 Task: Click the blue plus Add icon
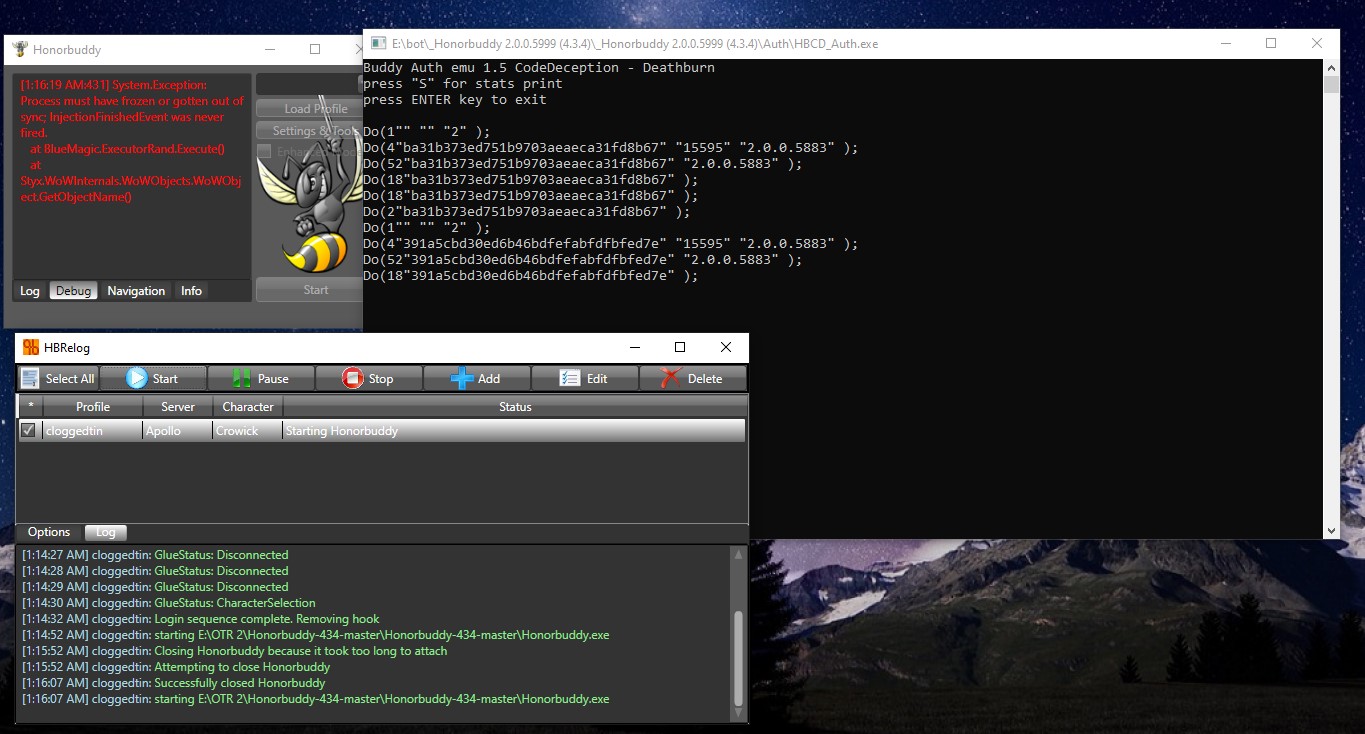462,378
